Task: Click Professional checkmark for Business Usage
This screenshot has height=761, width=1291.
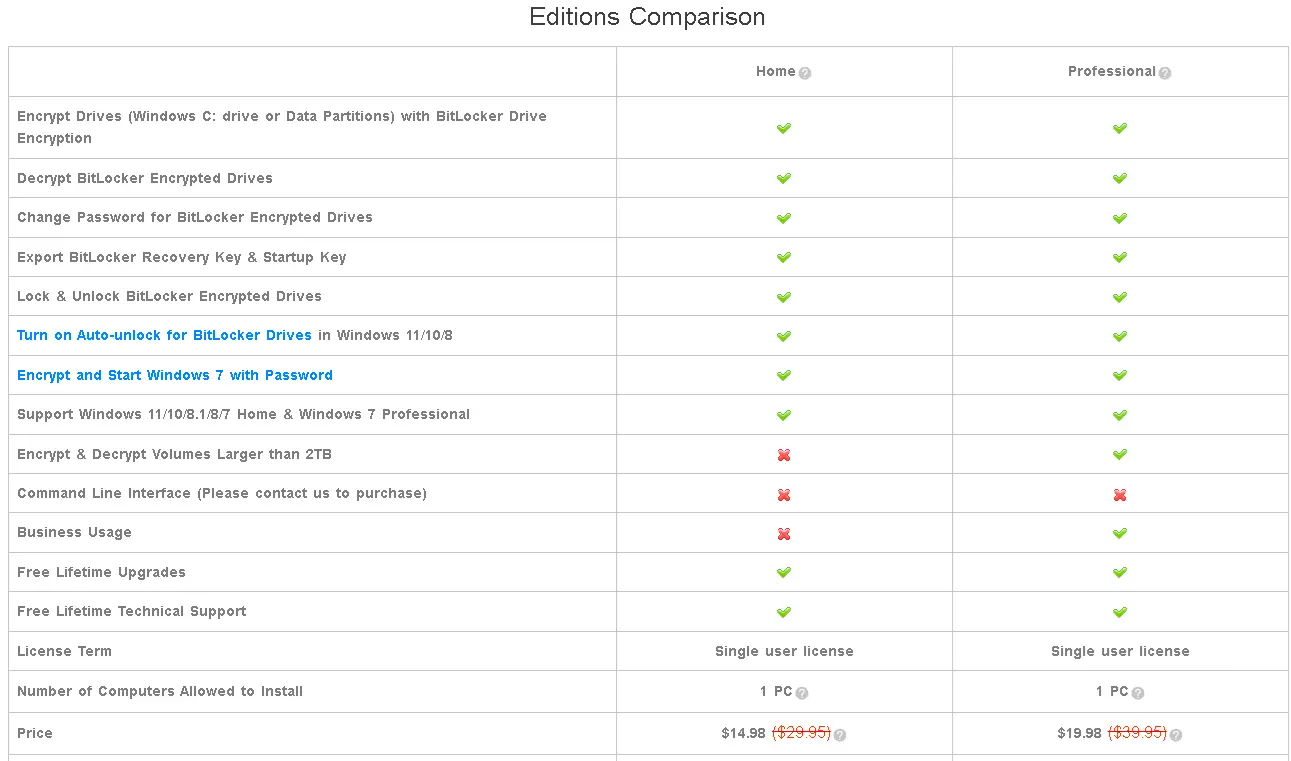Action: (x=1120, y=534)
